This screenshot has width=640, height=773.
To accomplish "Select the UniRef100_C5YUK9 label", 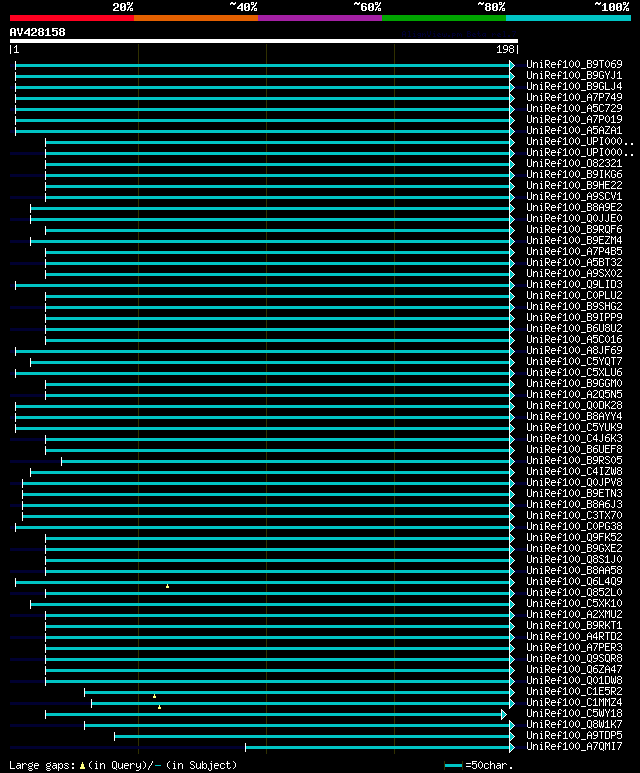I will 574,427.
